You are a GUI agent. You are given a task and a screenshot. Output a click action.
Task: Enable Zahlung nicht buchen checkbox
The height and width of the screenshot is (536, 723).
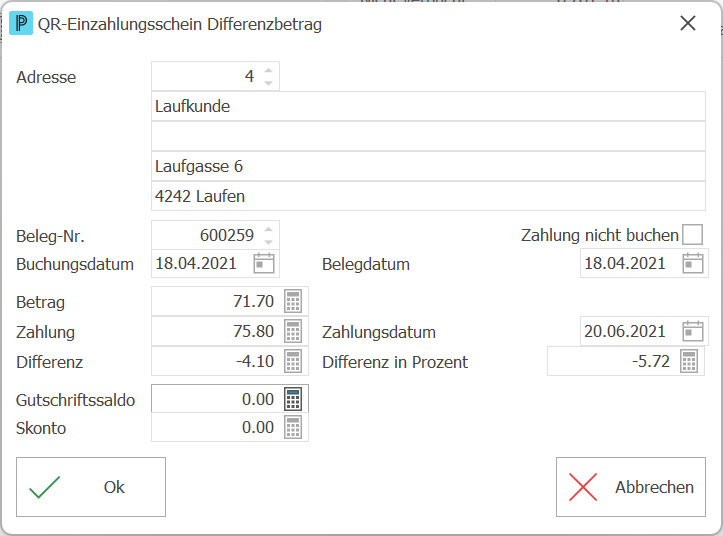(693, 234)
